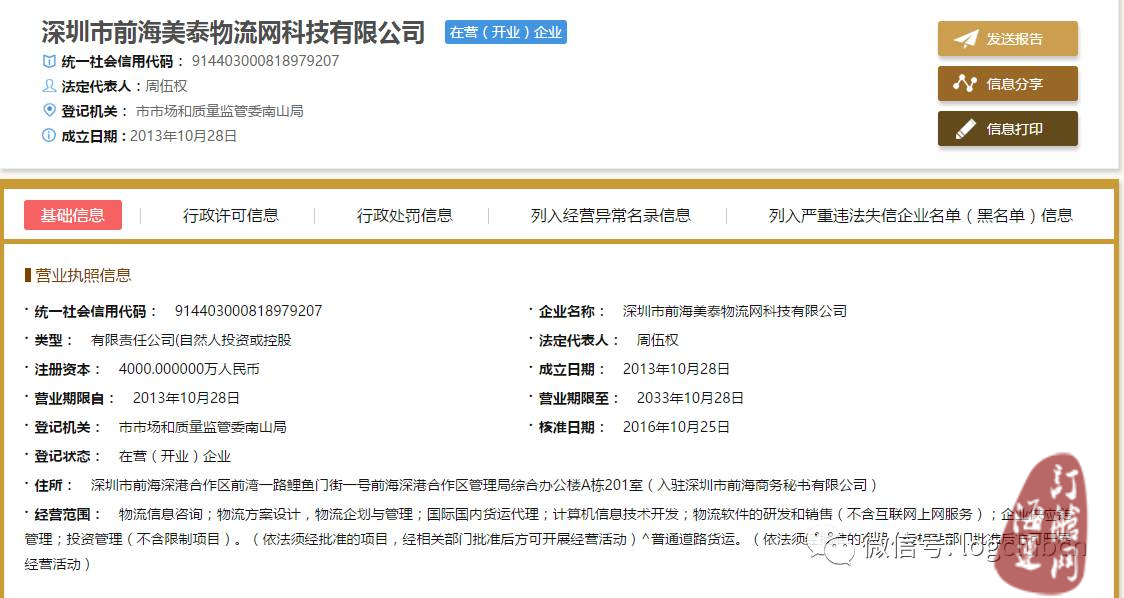Click the 营业期限自 date value
The width and height of the screenshot is (1124, 598).
186,398
